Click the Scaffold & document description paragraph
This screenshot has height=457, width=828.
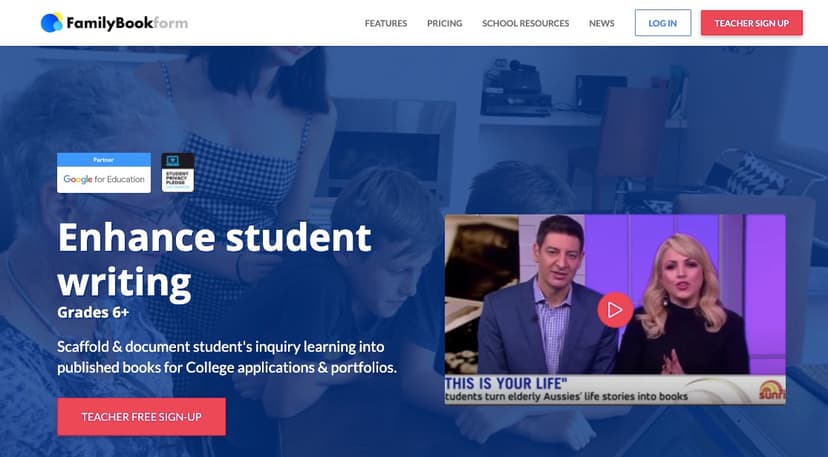tap(227, 357)
